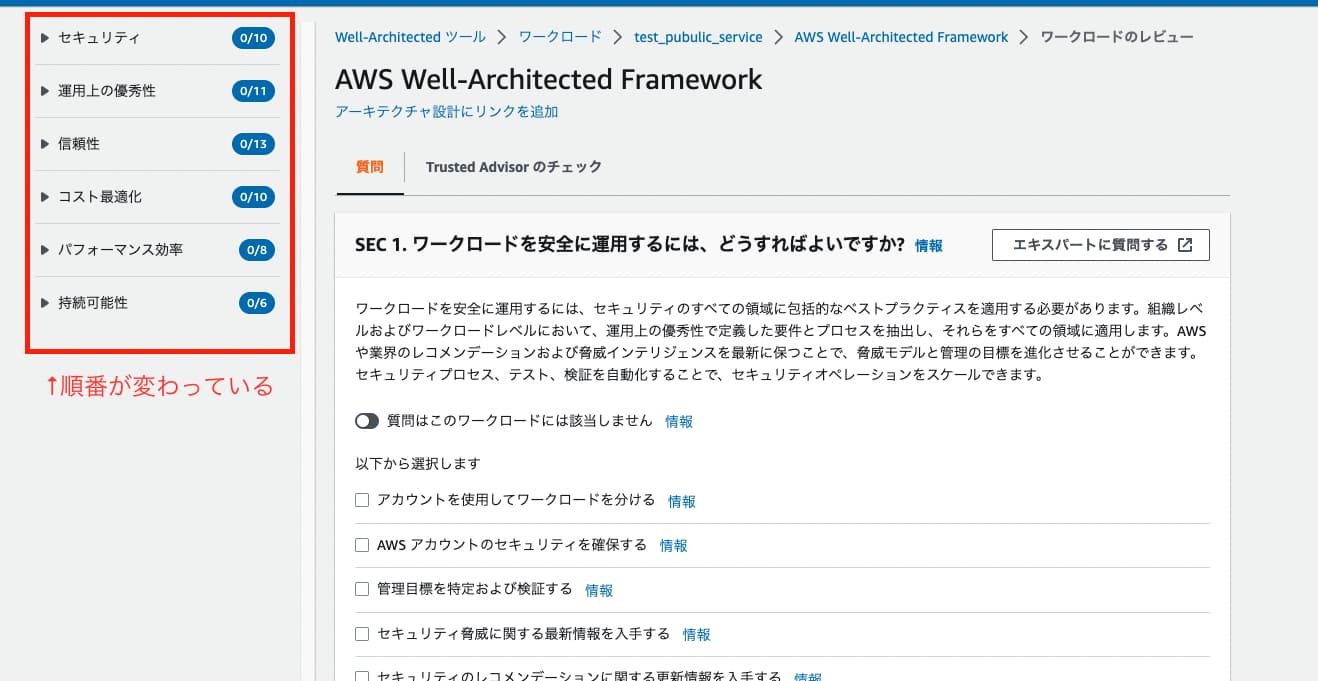The width and height of the screenshot is (1318, 681).
Task: Open the Well-Architected ツール breadcrumb
Action: coord(410,37)
